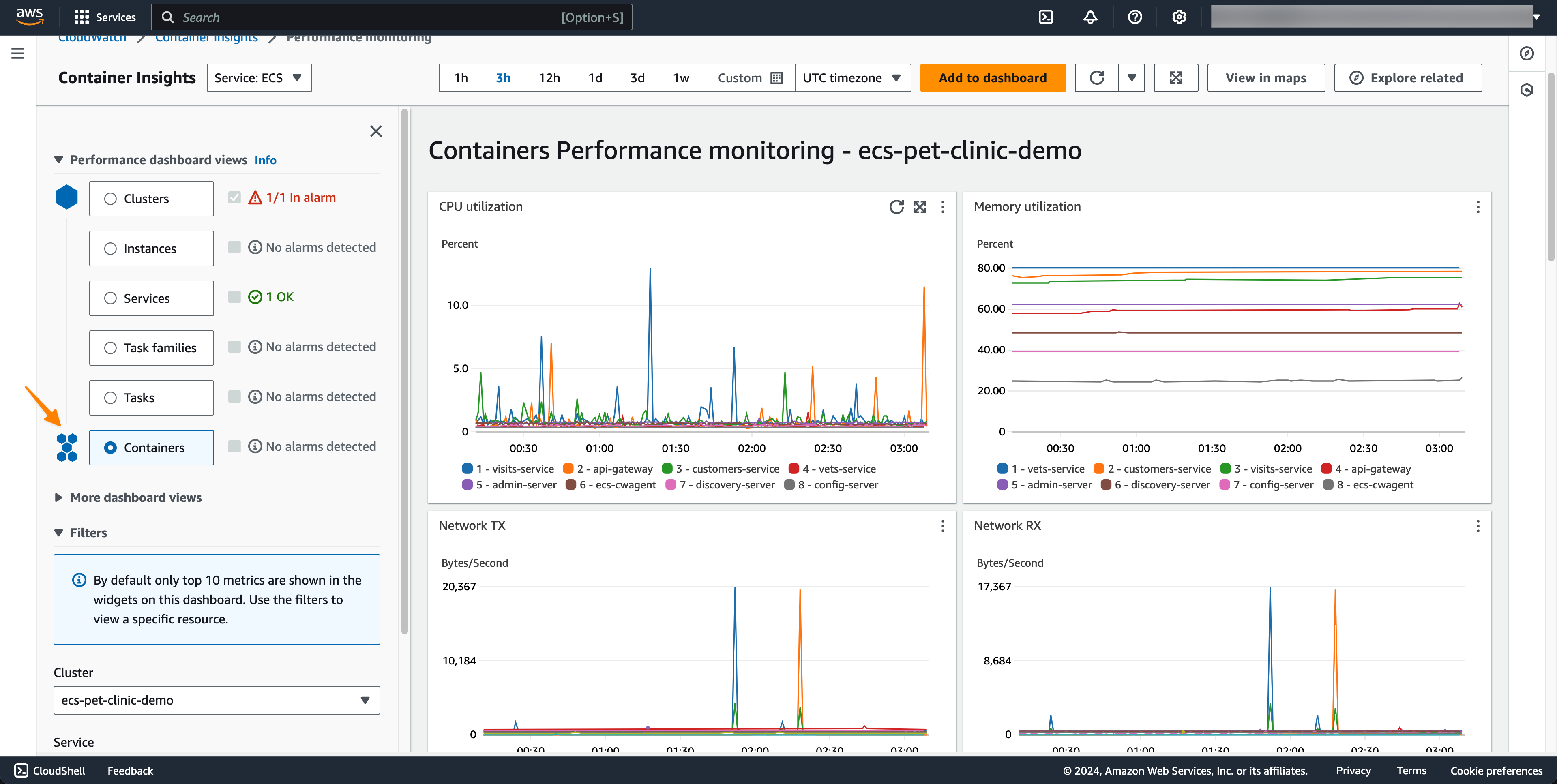Select the Clusters radio button
The image size is (1557, 784).
point(110,199)
